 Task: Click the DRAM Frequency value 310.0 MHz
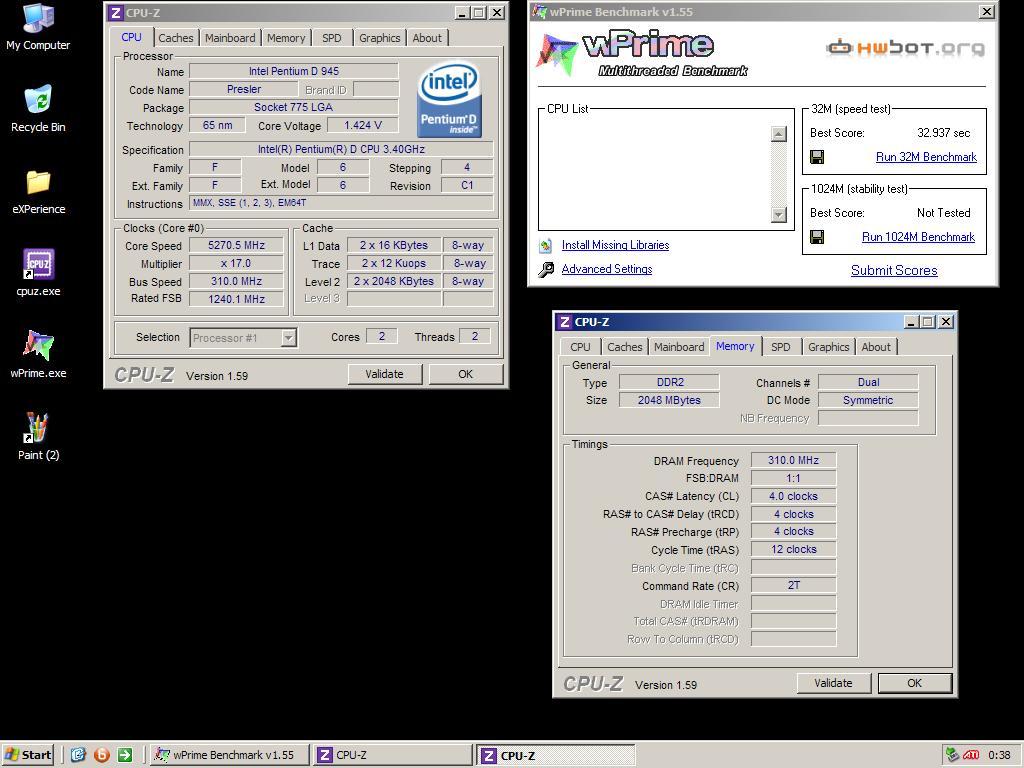click(793, 460)
